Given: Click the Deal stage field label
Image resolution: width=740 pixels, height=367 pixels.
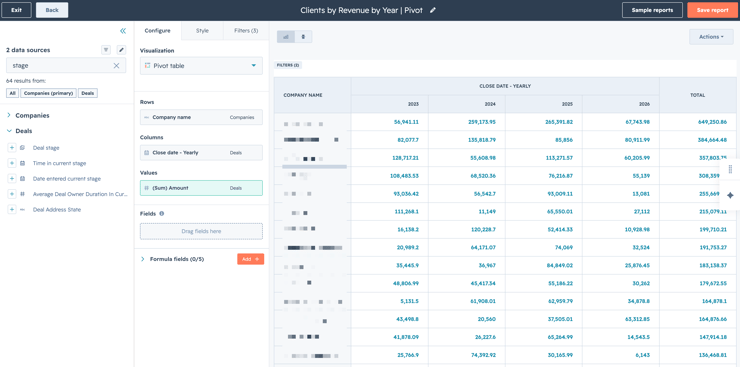Looking at the screenshot, I should click(46, 148).
